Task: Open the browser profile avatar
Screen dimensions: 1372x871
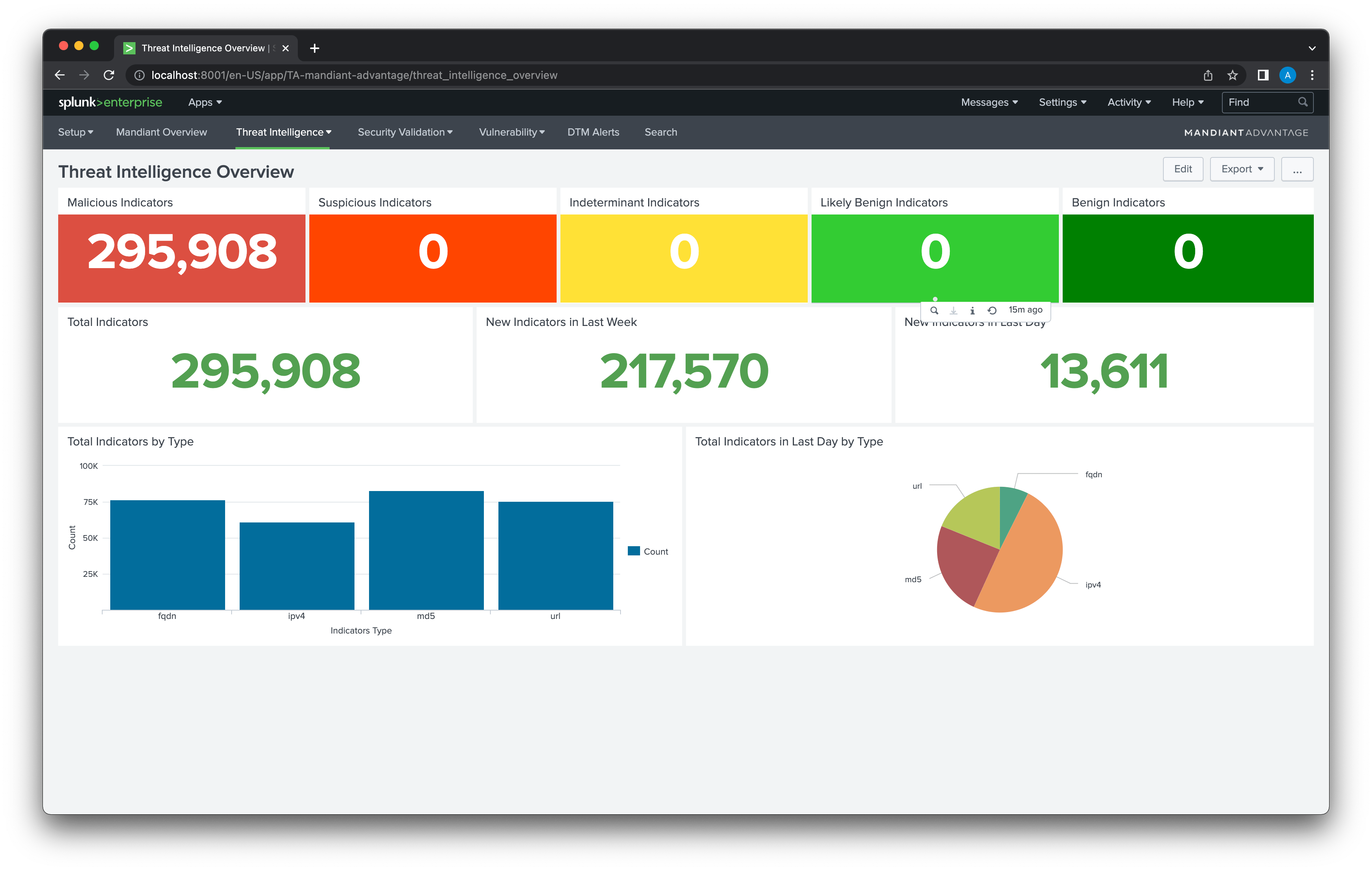Action: [x=1287, y=75]
